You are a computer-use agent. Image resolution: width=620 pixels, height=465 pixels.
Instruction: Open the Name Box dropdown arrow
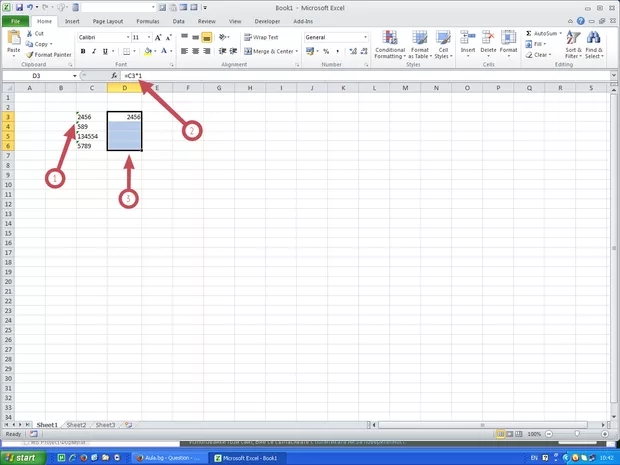(x=74, y=76)
